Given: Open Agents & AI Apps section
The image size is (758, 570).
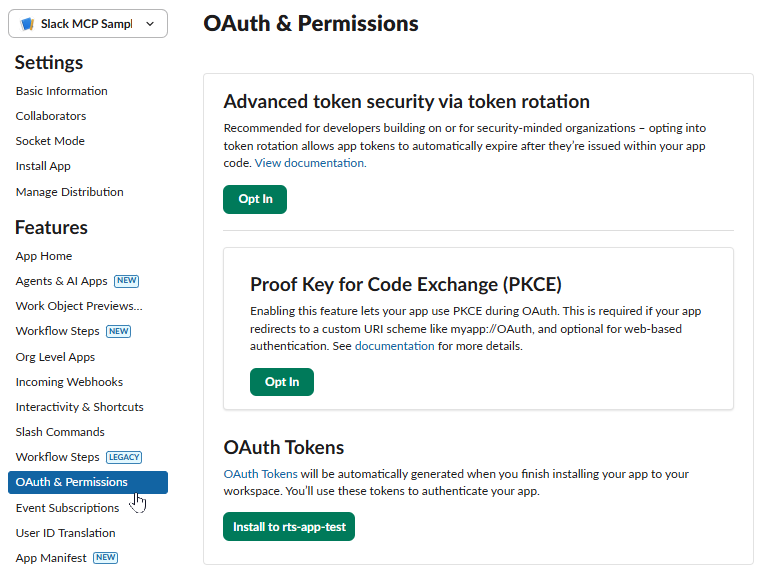Looking at the screenshot, I should tap(61, 281).
